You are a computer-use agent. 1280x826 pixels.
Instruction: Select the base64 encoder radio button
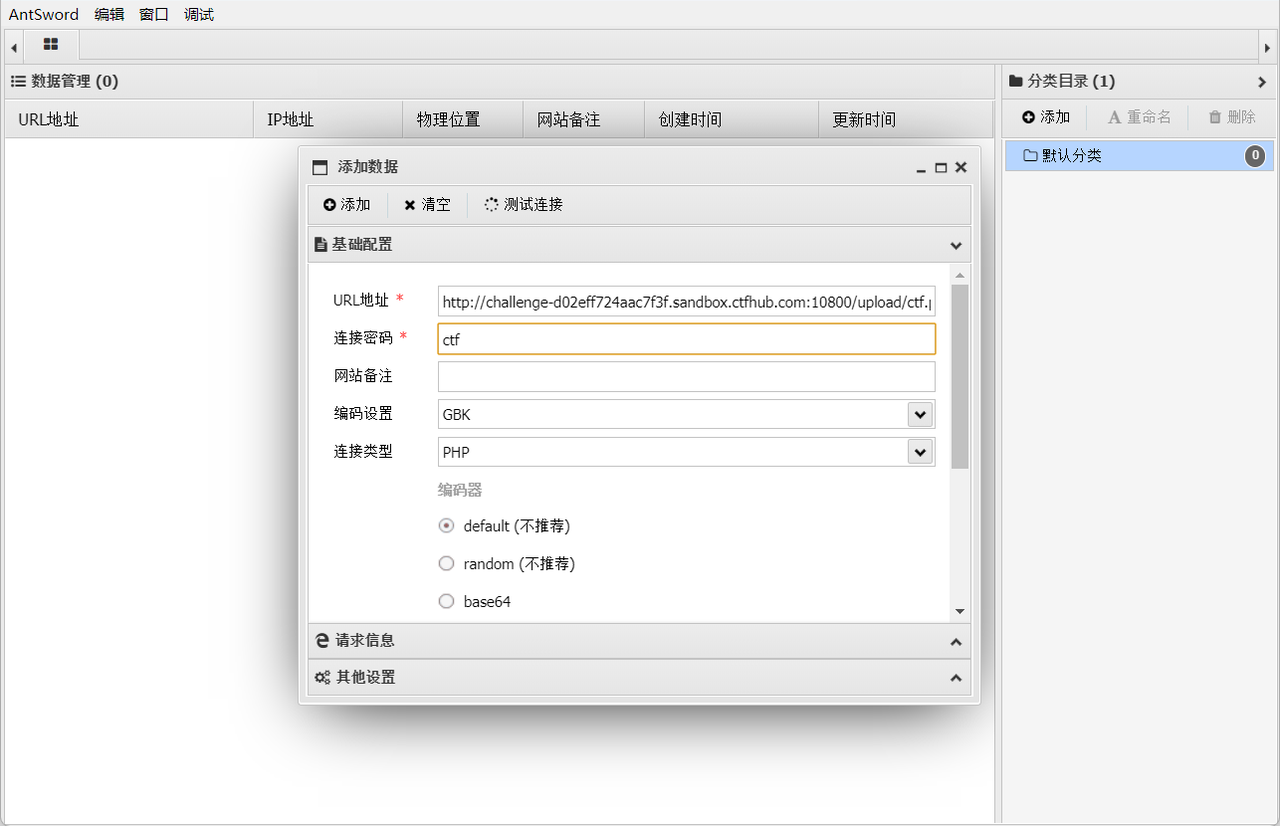coord(447,602)
